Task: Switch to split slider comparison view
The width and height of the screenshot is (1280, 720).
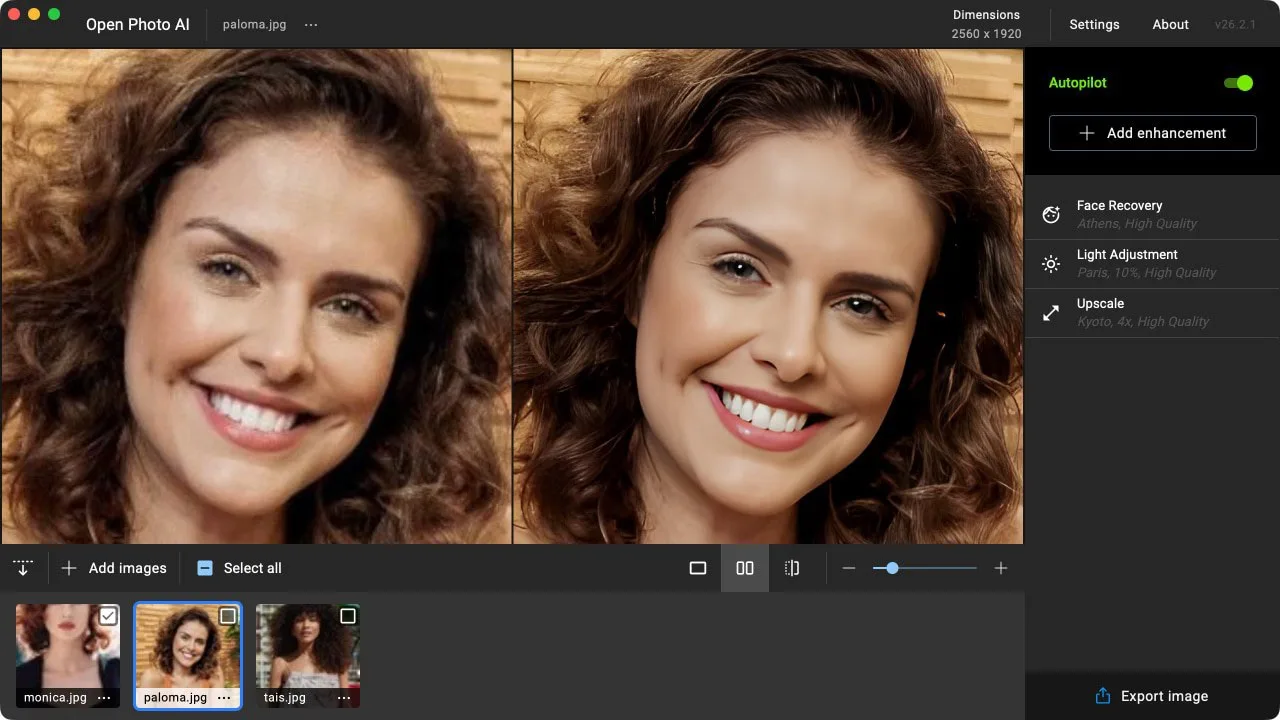Action: click(x=792, y=568)
